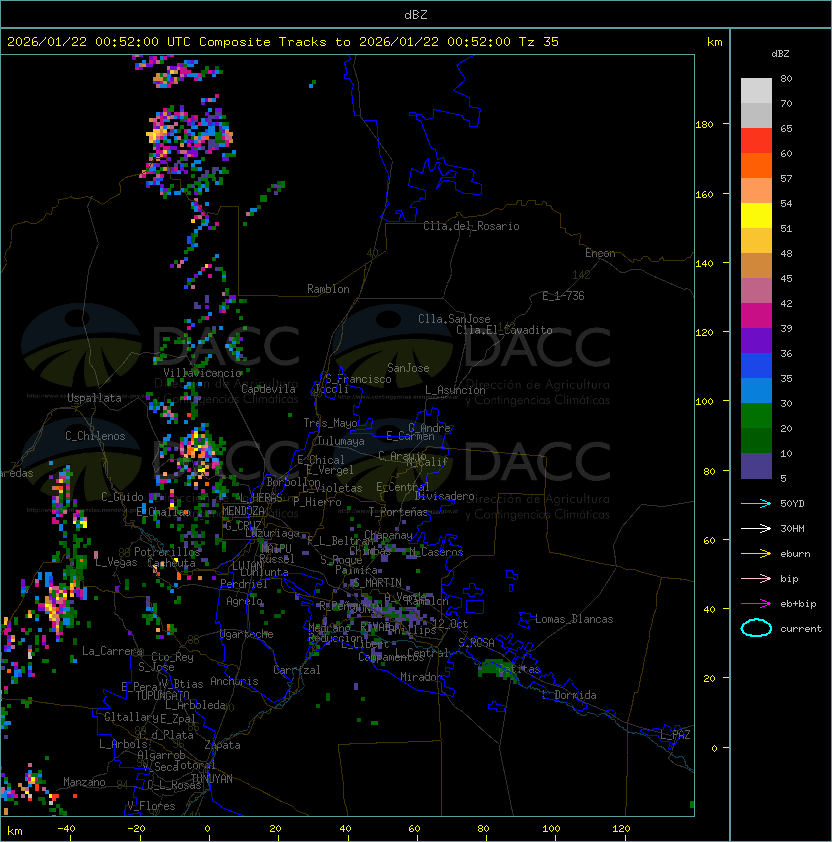Click the 'Clla.del_Rosario' label

point(471,226)
